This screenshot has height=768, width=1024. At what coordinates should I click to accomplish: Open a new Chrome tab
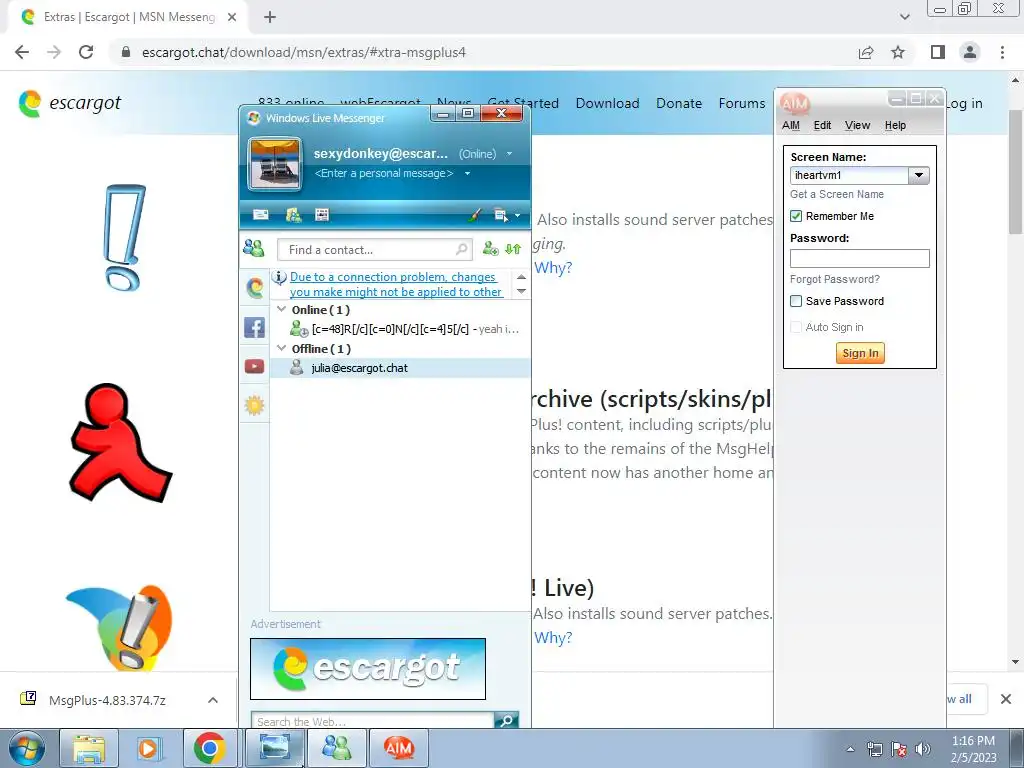click(270, 17)
